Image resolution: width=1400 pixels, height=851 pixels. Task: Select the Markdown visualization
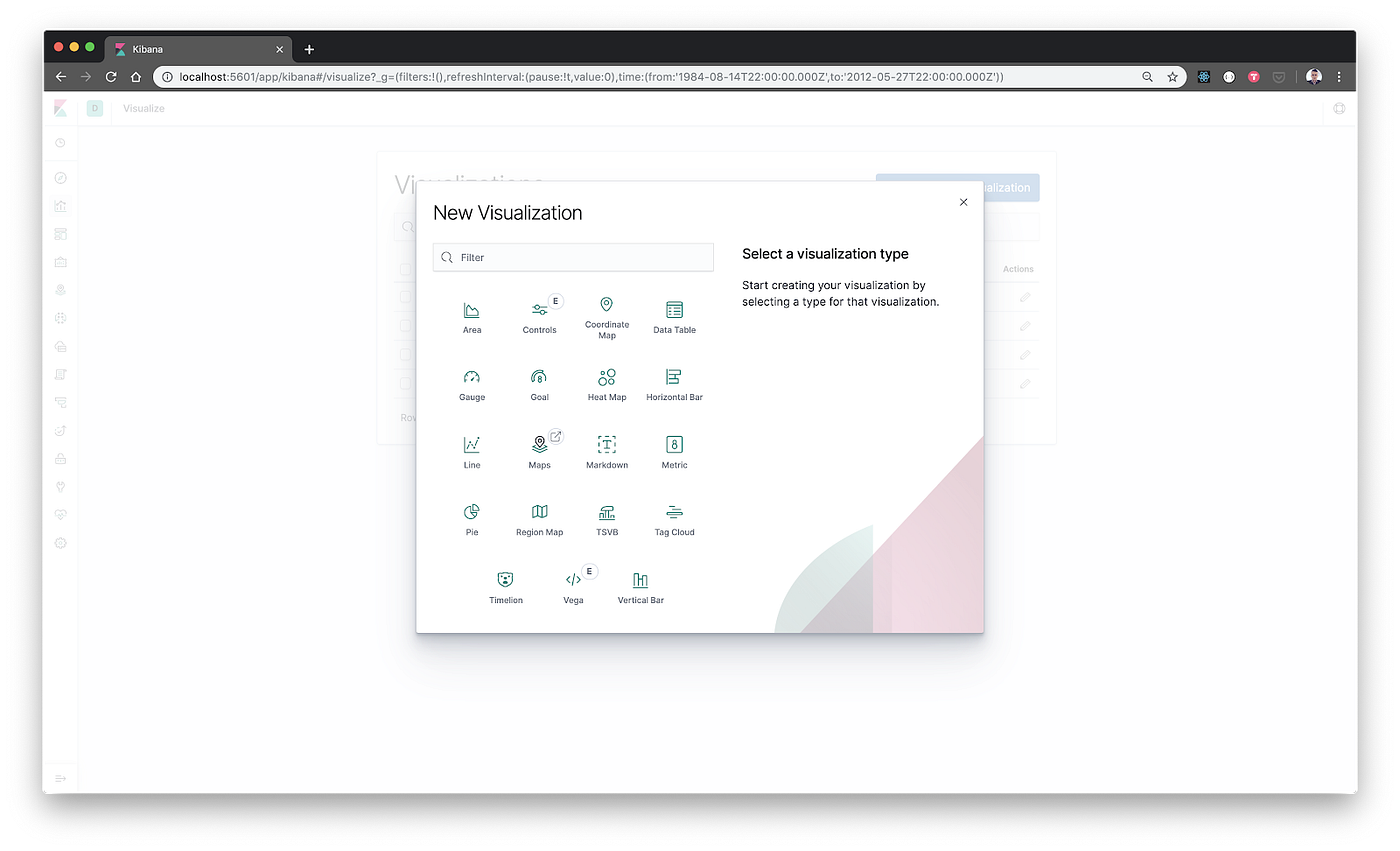[x=607, y=452]
